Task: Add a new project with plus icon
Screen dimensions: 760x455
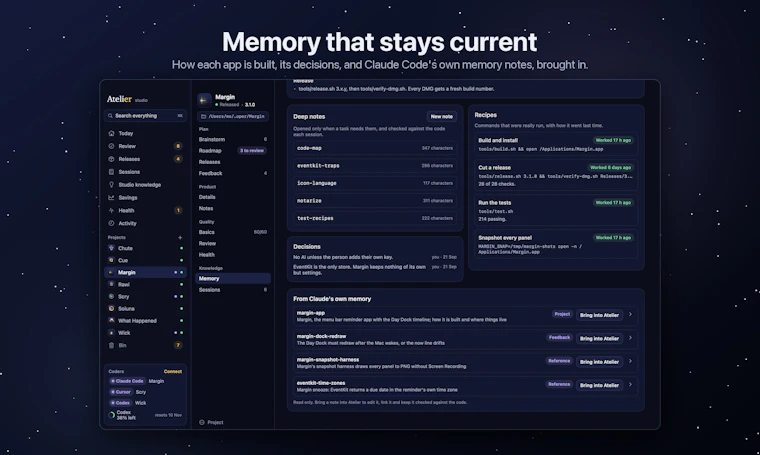Action: (x=180, y=237)
